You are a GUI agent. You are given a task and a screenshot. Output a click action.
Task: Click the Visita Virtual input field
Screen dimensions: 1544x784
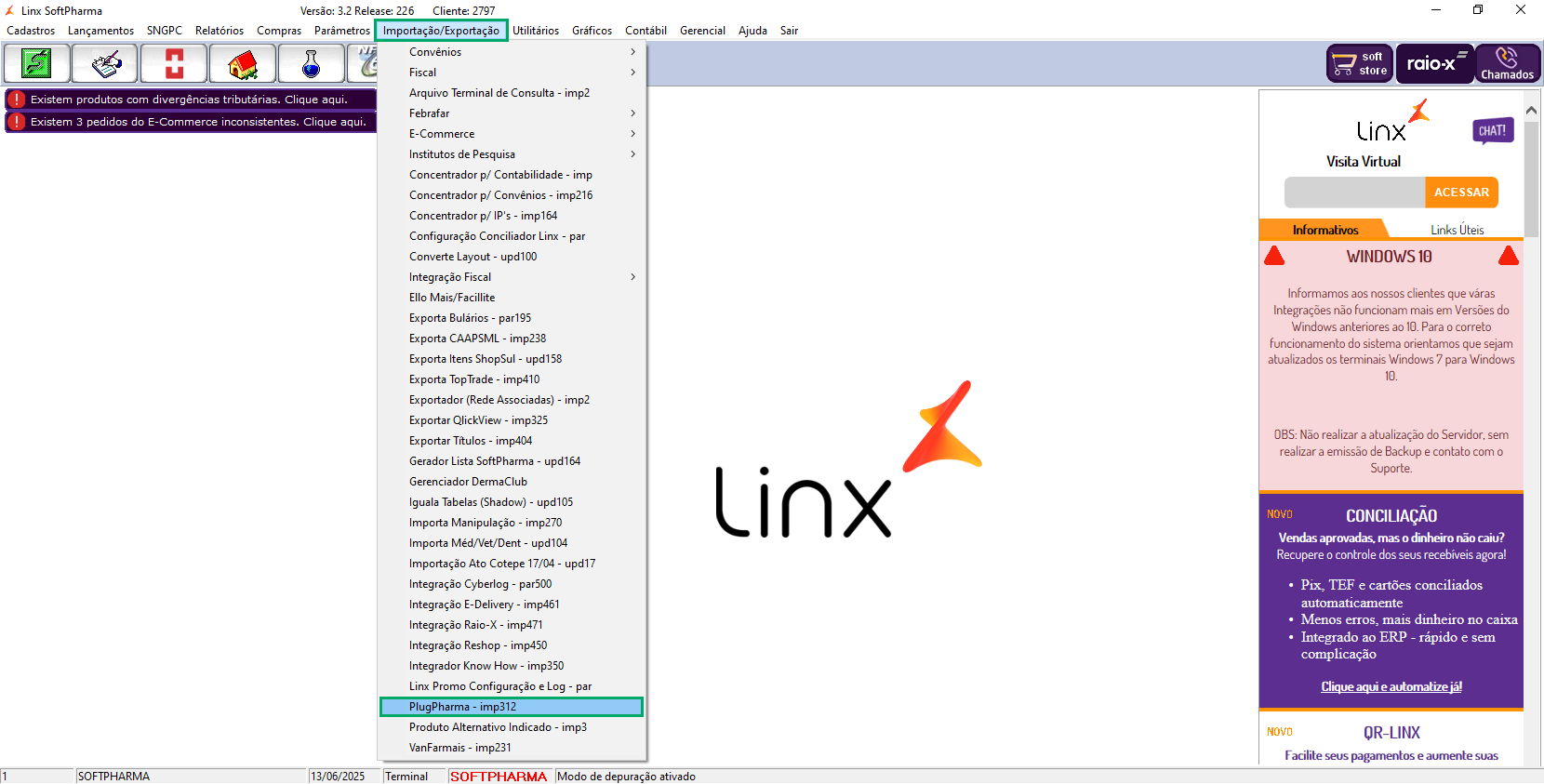pyautogui.click(x=1354, y=193)
